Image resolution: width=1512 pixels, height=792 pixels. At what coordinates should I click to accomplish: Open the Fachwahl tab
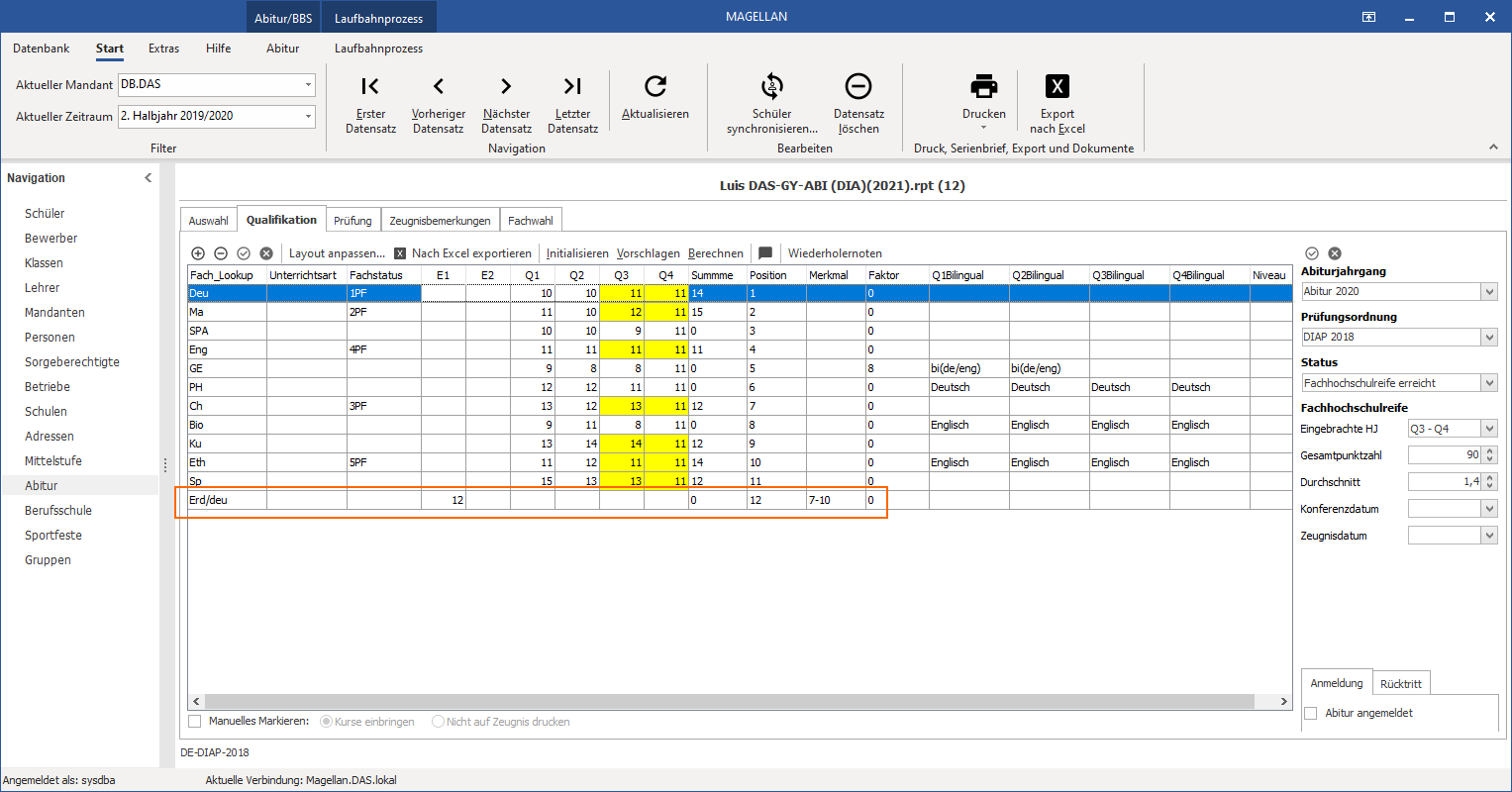click(531, 221)
